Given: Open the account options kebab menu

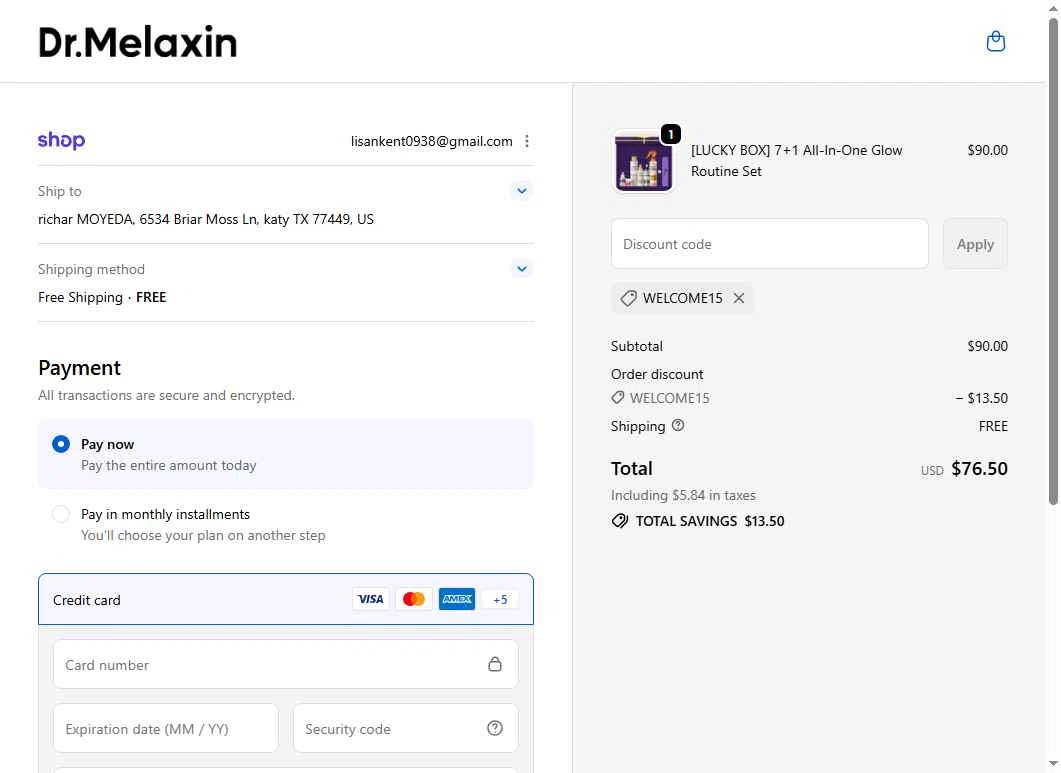Looking at the screenshot, I should [x=526, y=141].
